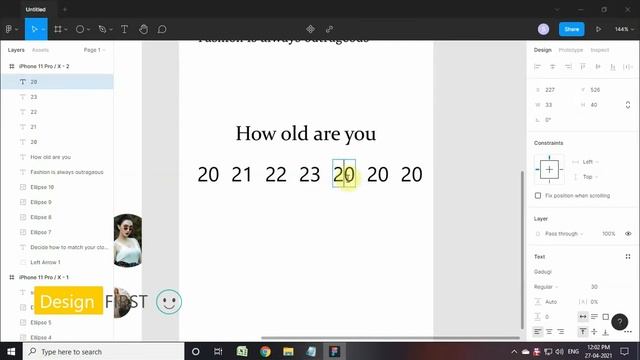Align selection bottom
This screenshot has height=360, width=640.
coord(613,67)
